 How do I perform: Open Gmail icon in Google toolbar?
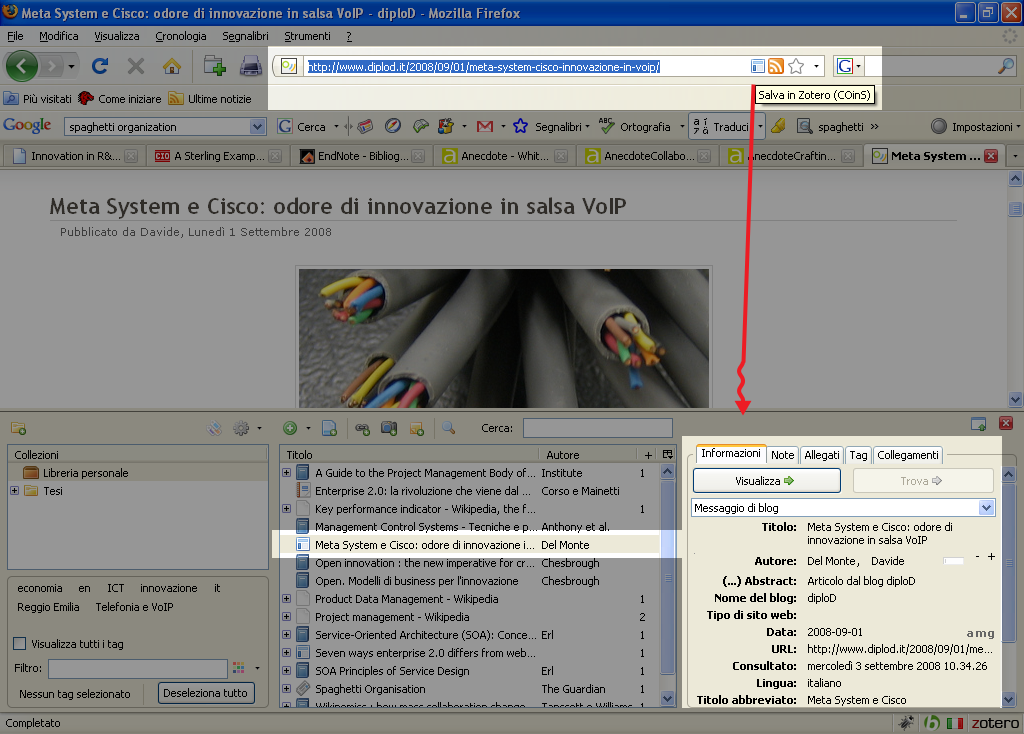point(485,127)
